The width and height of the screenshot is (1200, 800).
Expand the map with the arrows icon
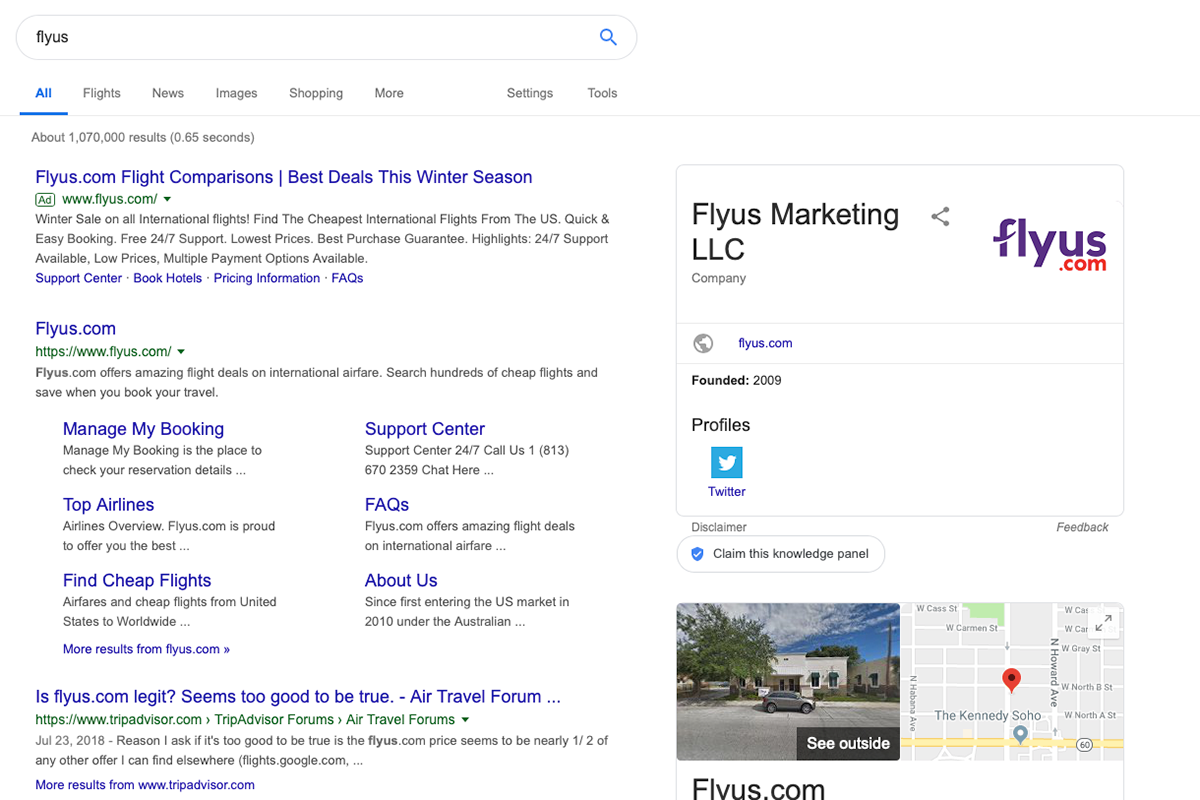(x=1103, y=622)
